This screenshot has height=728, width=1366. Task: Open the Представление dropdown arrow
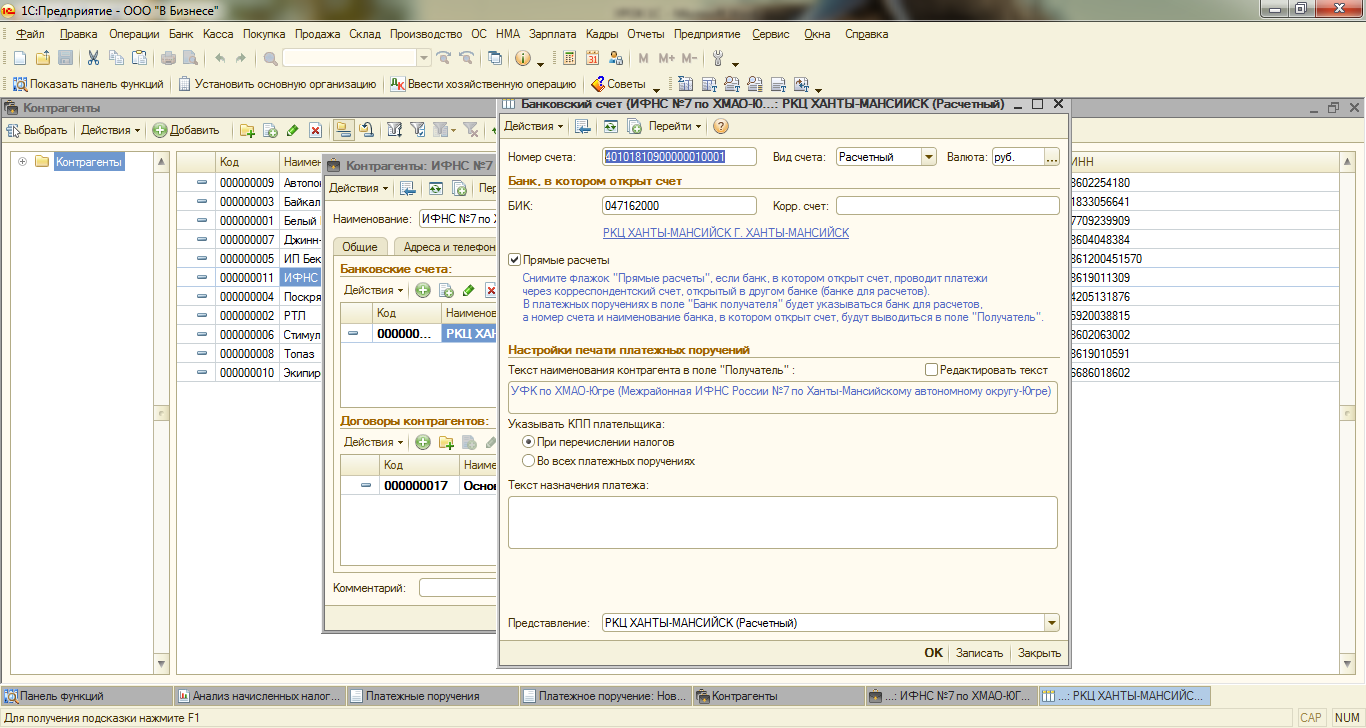(x=1051, y=623)
